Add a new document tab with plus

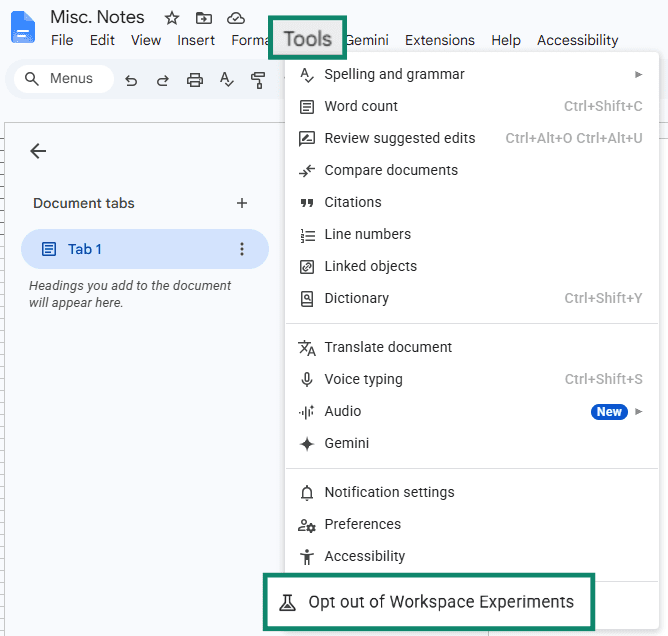click(x=242, y=203)
